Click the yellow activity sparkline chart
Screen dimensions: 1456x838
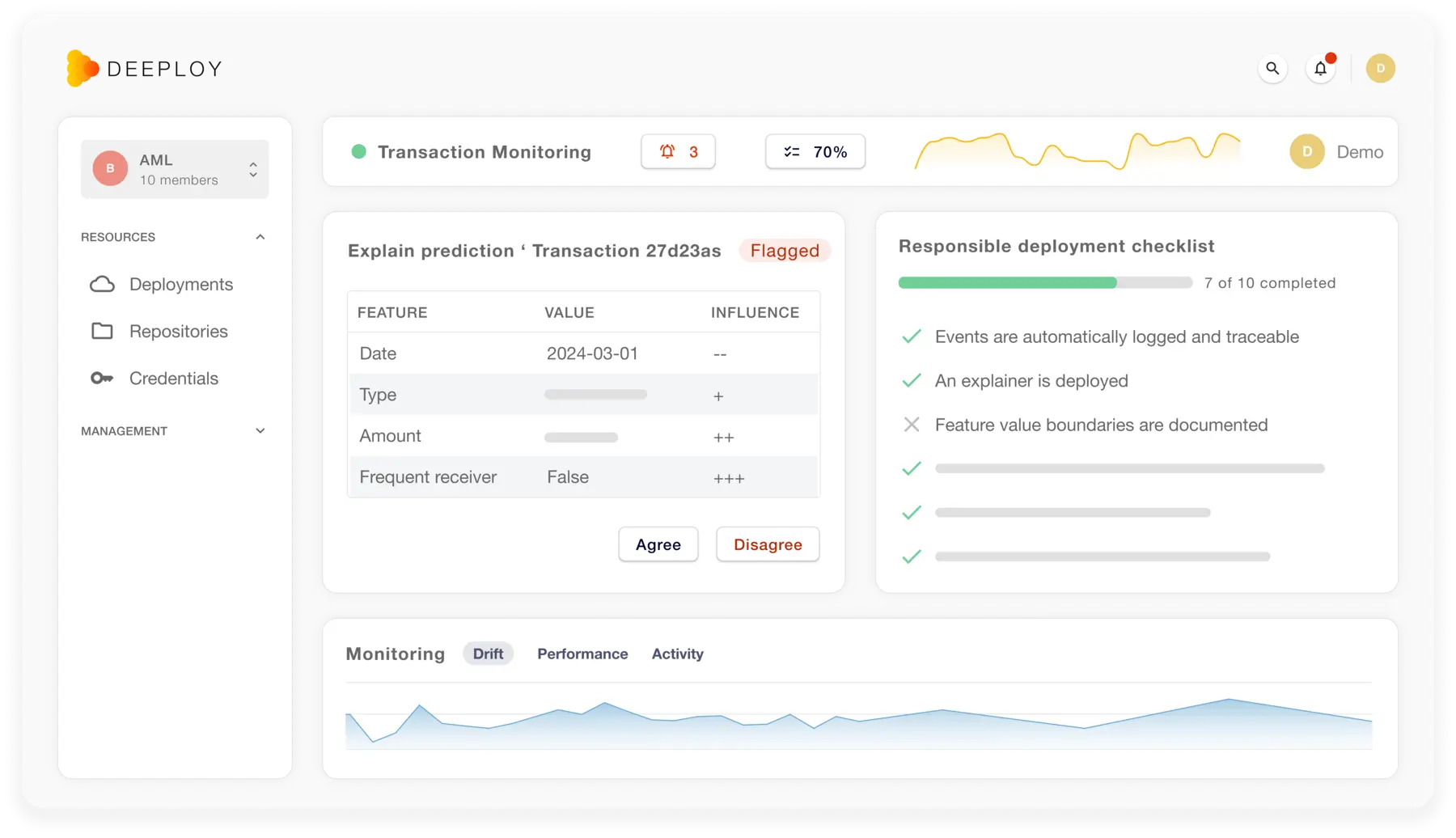pos(1077,150)
